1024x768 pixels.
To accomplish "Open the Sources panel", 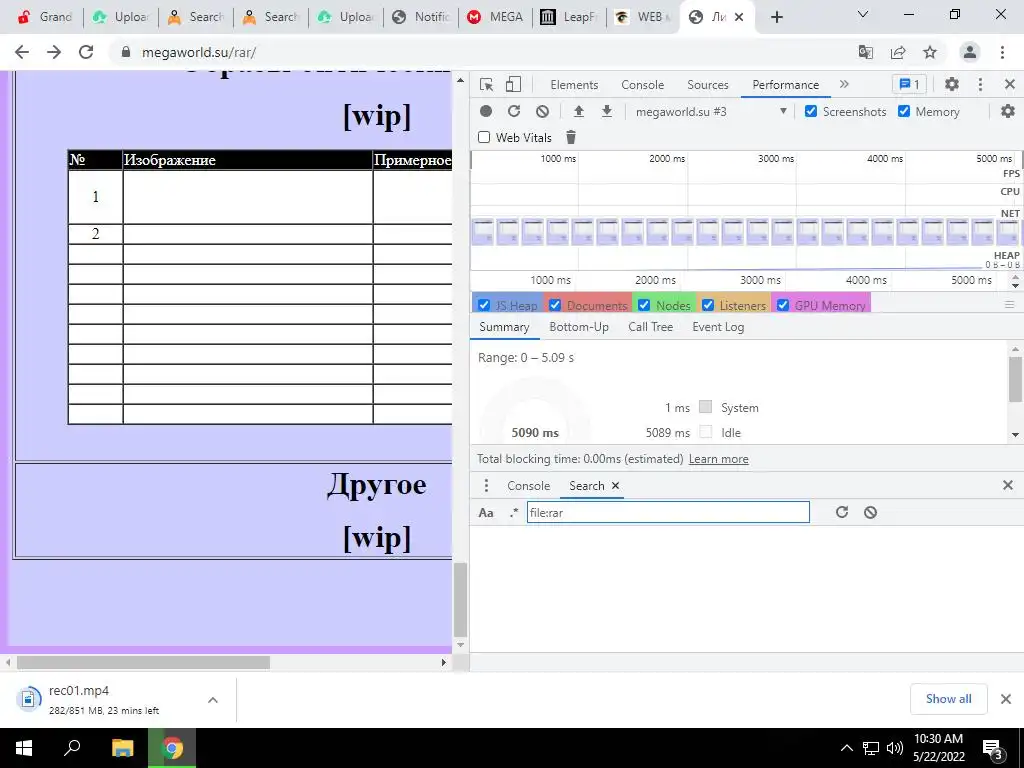I will 708,84.
